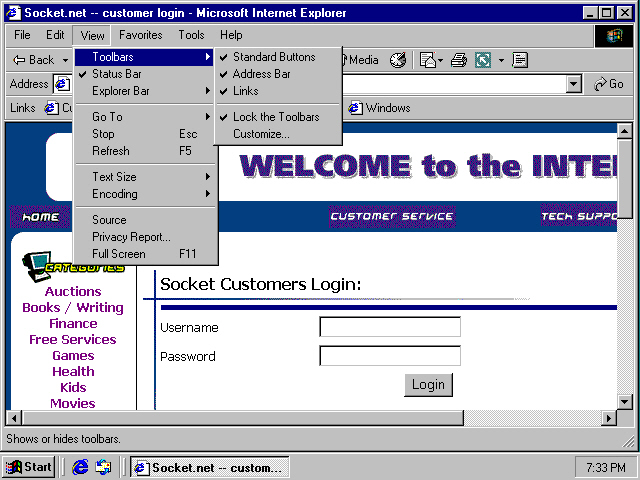Launch Internet Explorer from Quick Launch
The image size is (640, 480).
tap(80, 467)
